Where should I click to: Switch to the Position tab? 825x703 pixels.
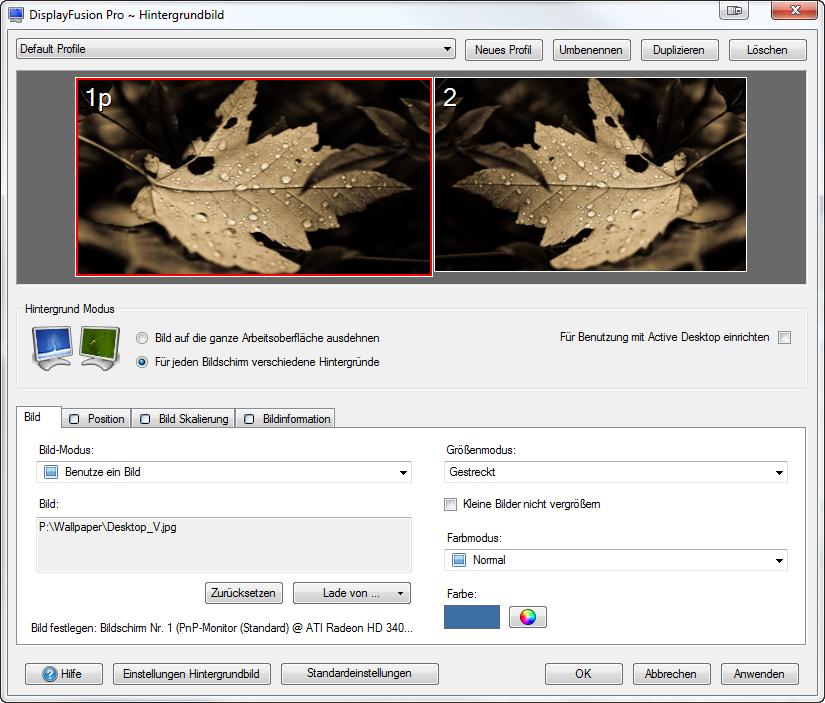[97, 419]
